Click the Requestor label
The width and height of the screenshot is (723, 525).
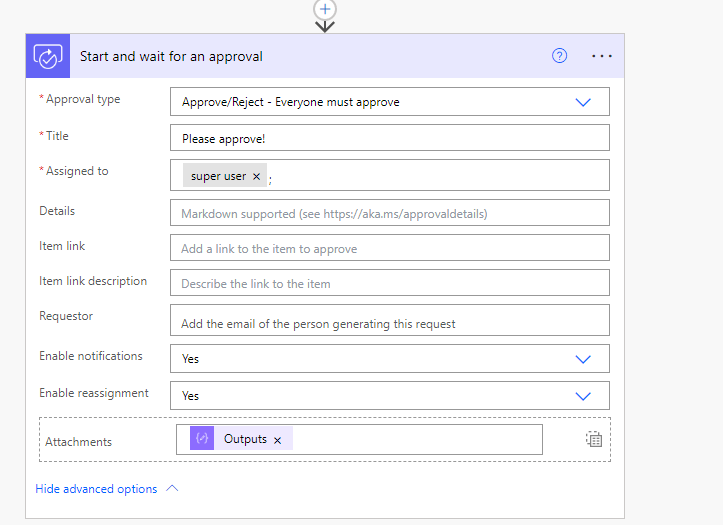(x=66, y=316)
